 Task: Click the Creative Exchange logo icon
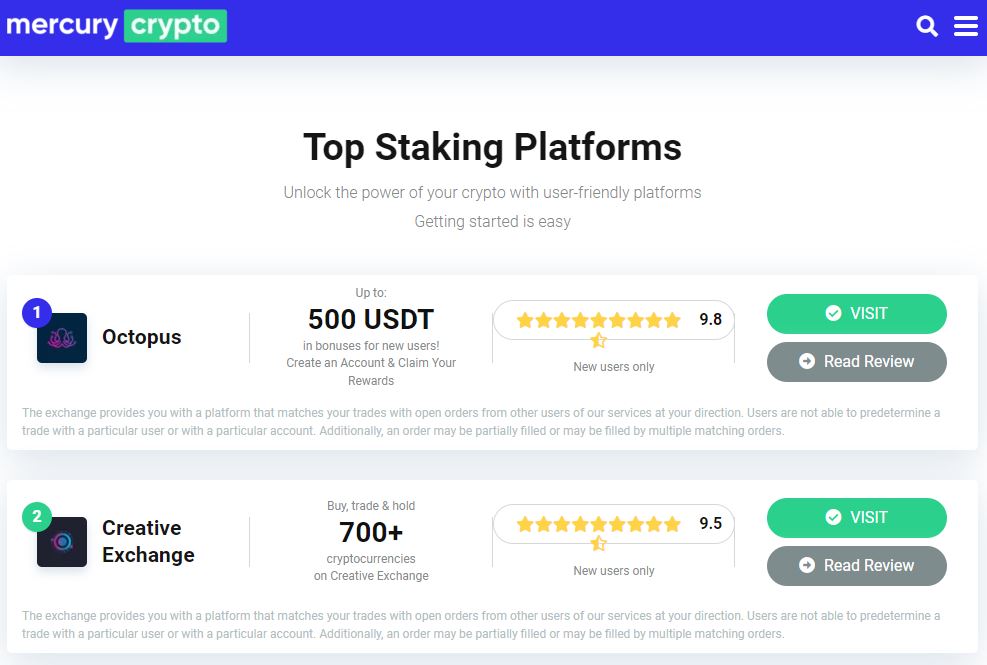(x=62, y=542)
